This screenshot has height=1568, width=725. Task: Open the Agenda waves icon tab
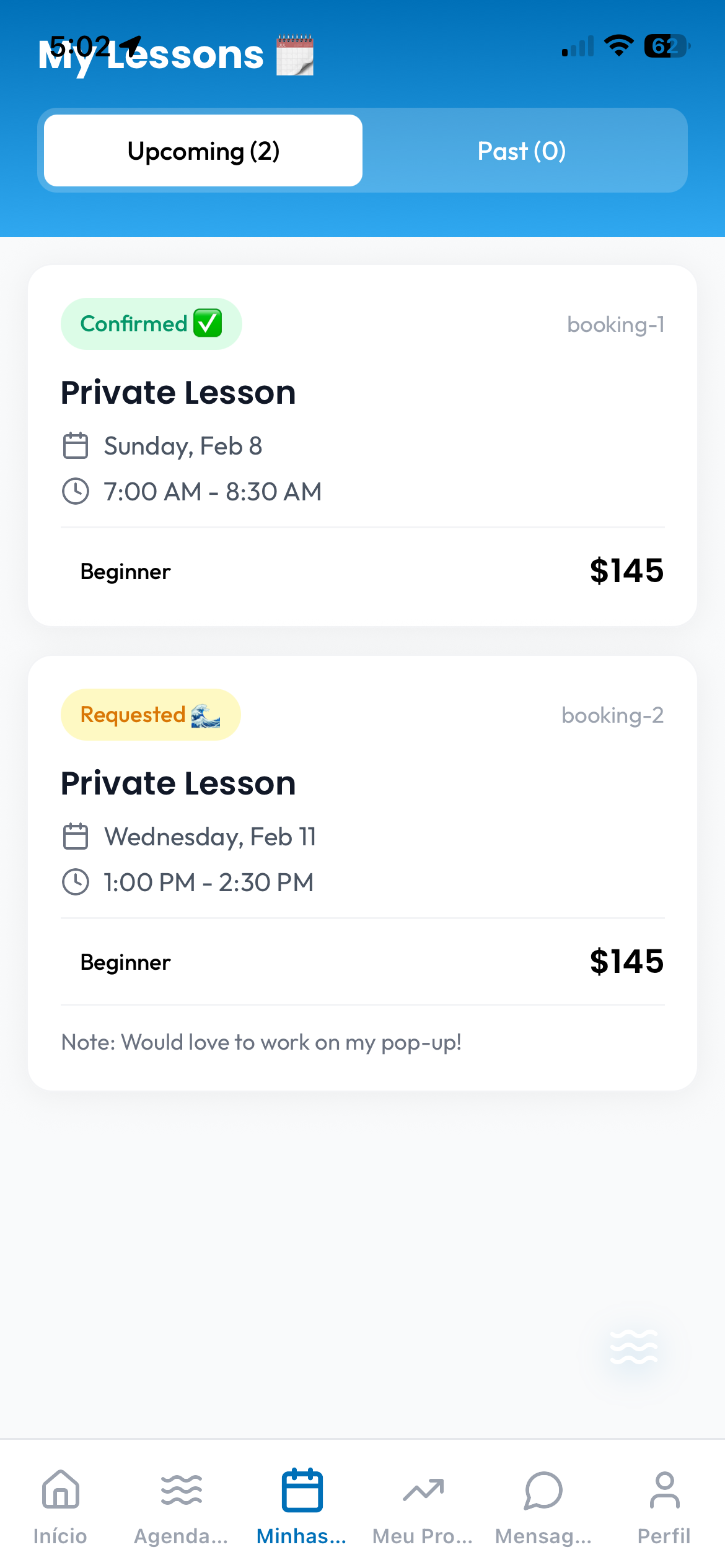[x=181, y=1490]
